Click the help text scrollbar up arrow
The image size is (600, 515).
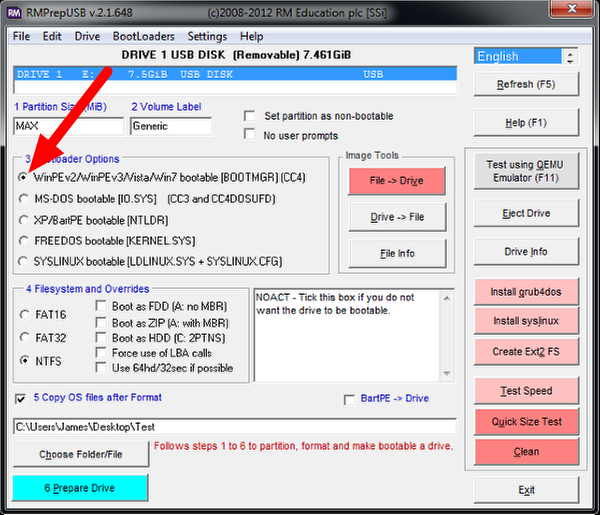447,298
